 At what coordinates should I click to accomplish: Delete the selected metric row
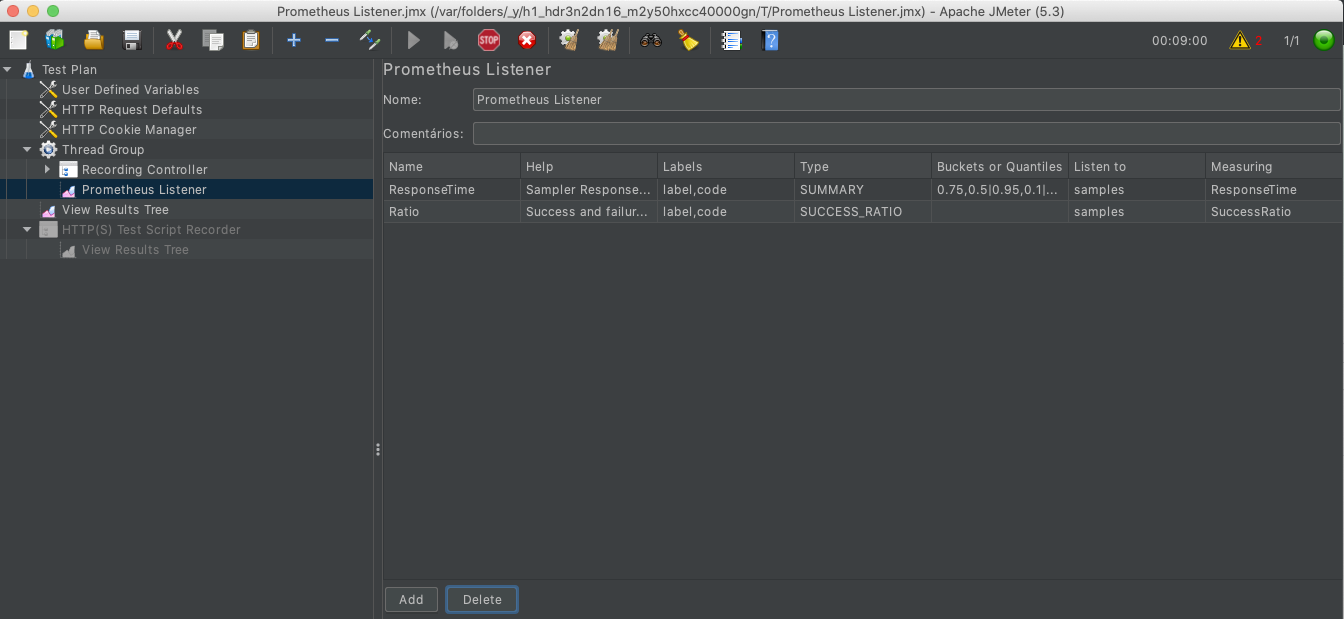pos(482,599)
